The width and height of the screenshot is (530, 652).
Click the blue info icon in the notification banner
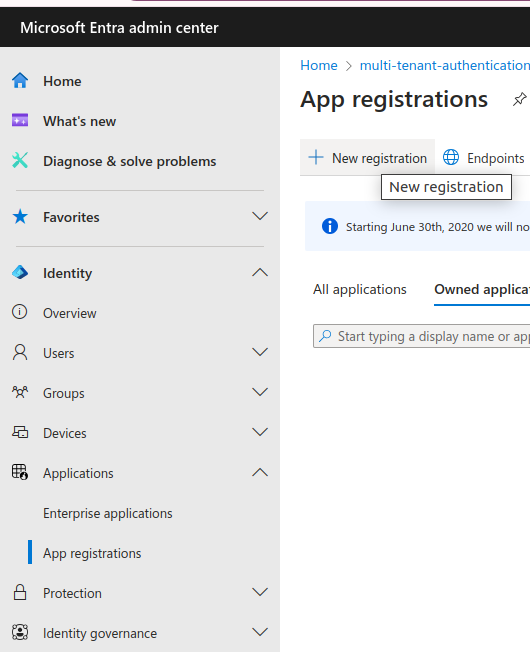tap(330, 227)
